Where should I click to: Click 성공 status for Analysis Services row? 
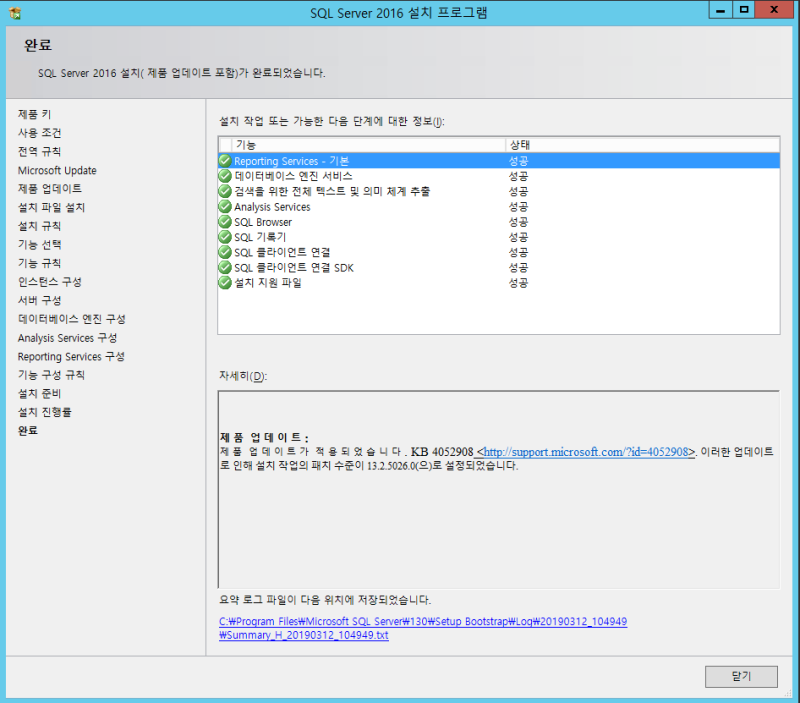(x=518, y=207)
